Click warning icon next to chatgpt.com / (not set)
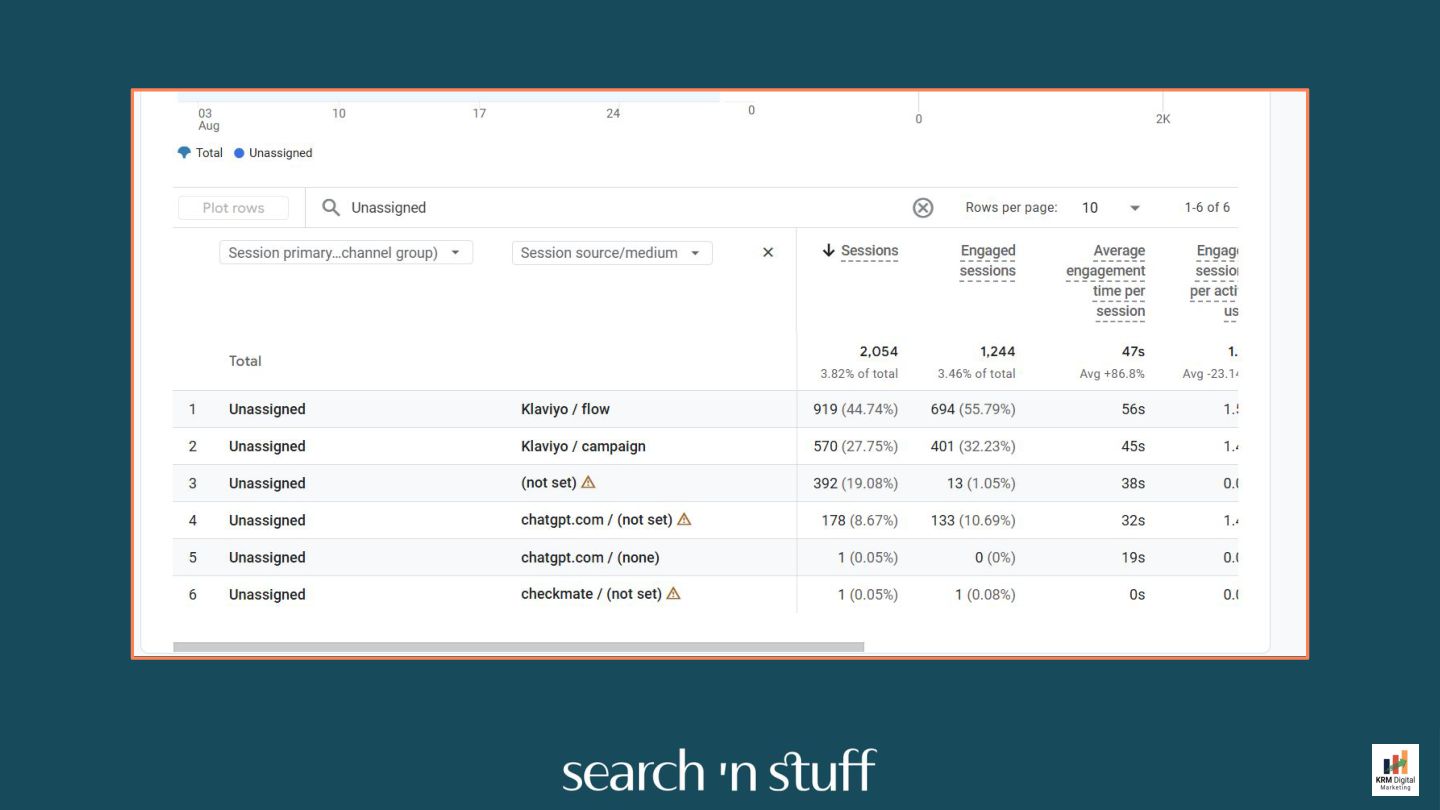This screenshot has height=810, width=1440. click(x=684, y=519)
